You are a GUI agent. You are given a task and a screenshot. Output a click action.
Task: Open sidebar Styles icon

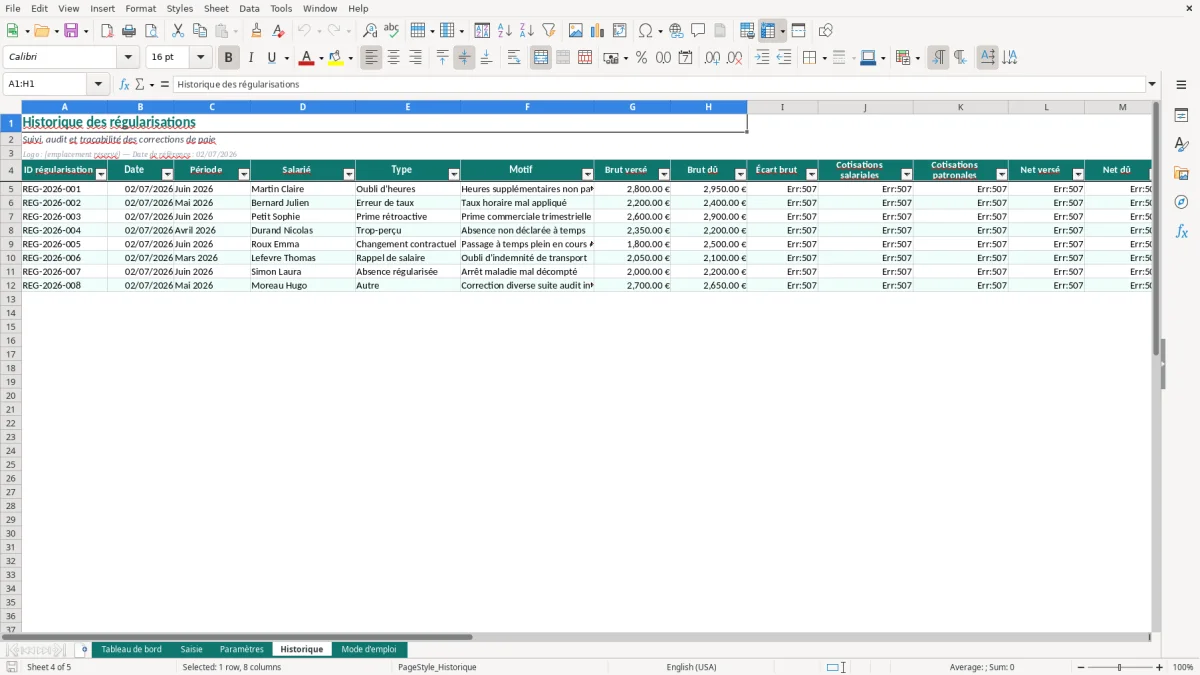1181,144
